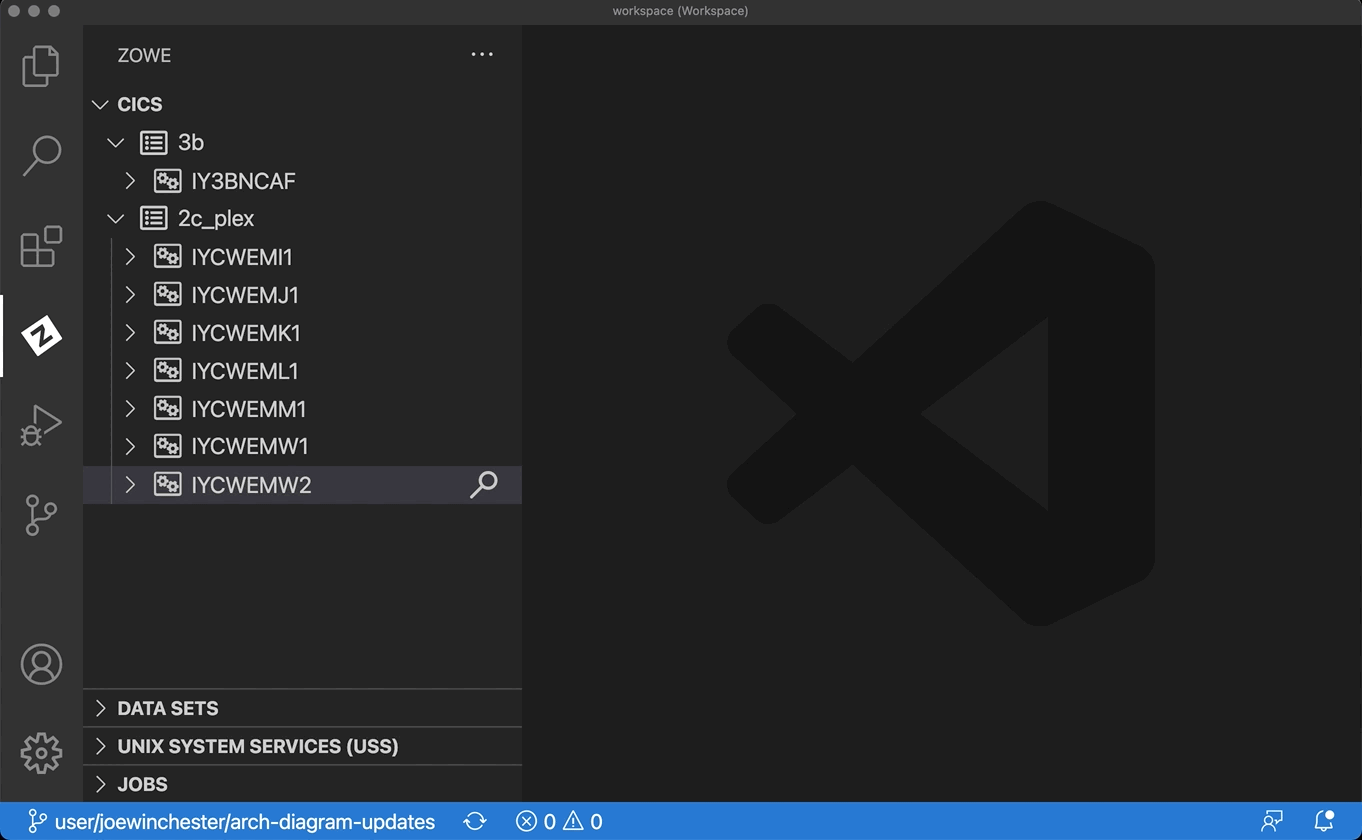
Task: Expand the IYCWEMK1 region
Action: [130, 333]
